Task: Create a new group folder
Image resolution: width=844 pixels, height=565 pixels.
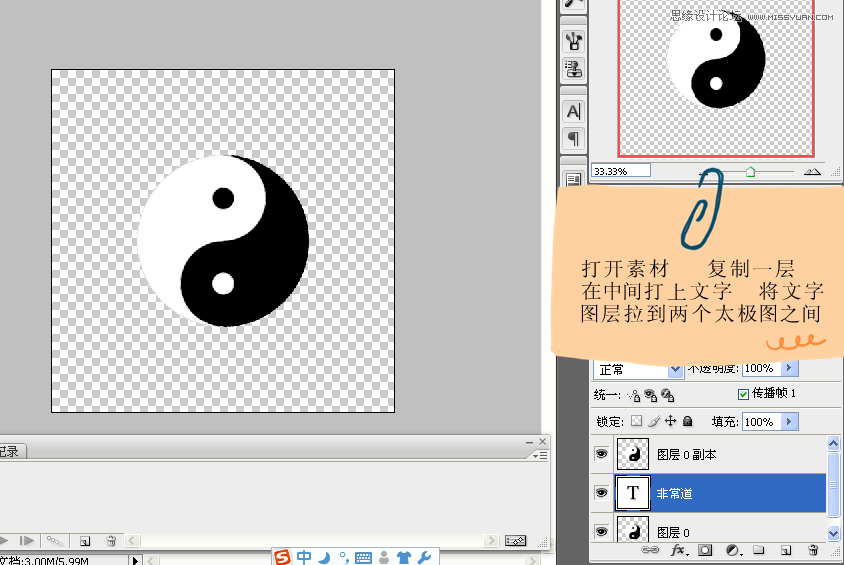Action: [x=759, y=550]
